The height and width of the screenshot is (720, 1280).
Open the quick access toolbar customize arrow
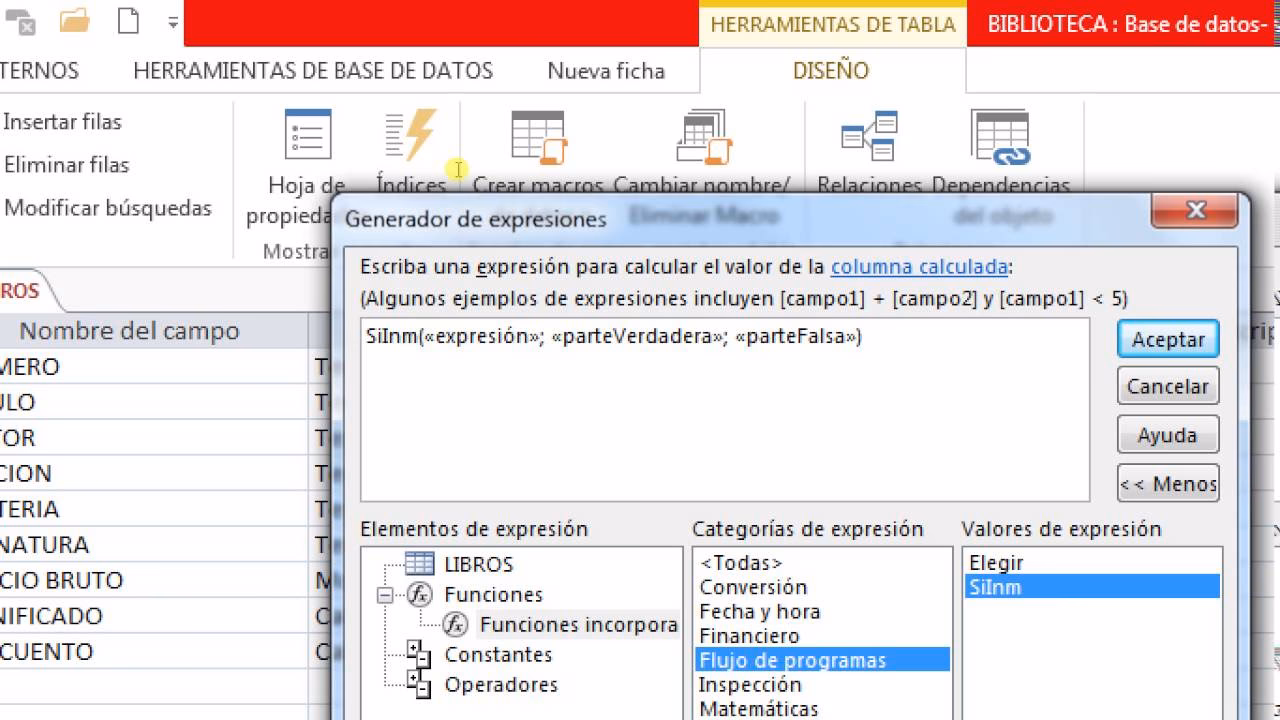point(173,22)
